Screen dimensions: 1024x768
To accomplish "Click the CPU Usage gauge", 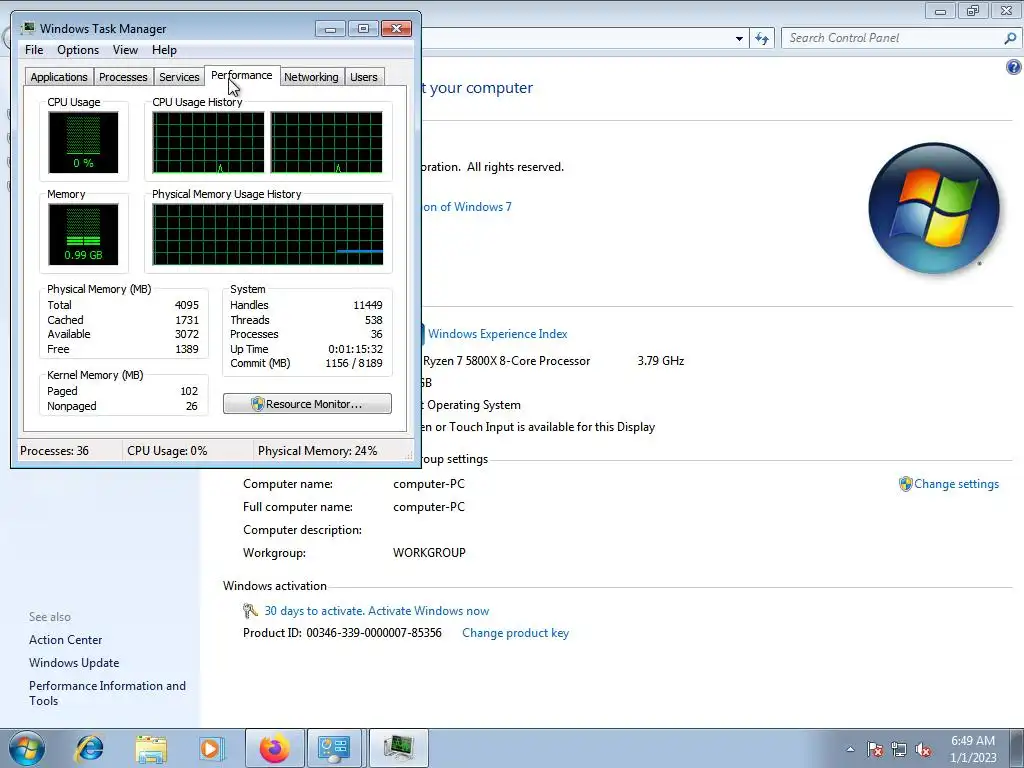I will (83, 142).
